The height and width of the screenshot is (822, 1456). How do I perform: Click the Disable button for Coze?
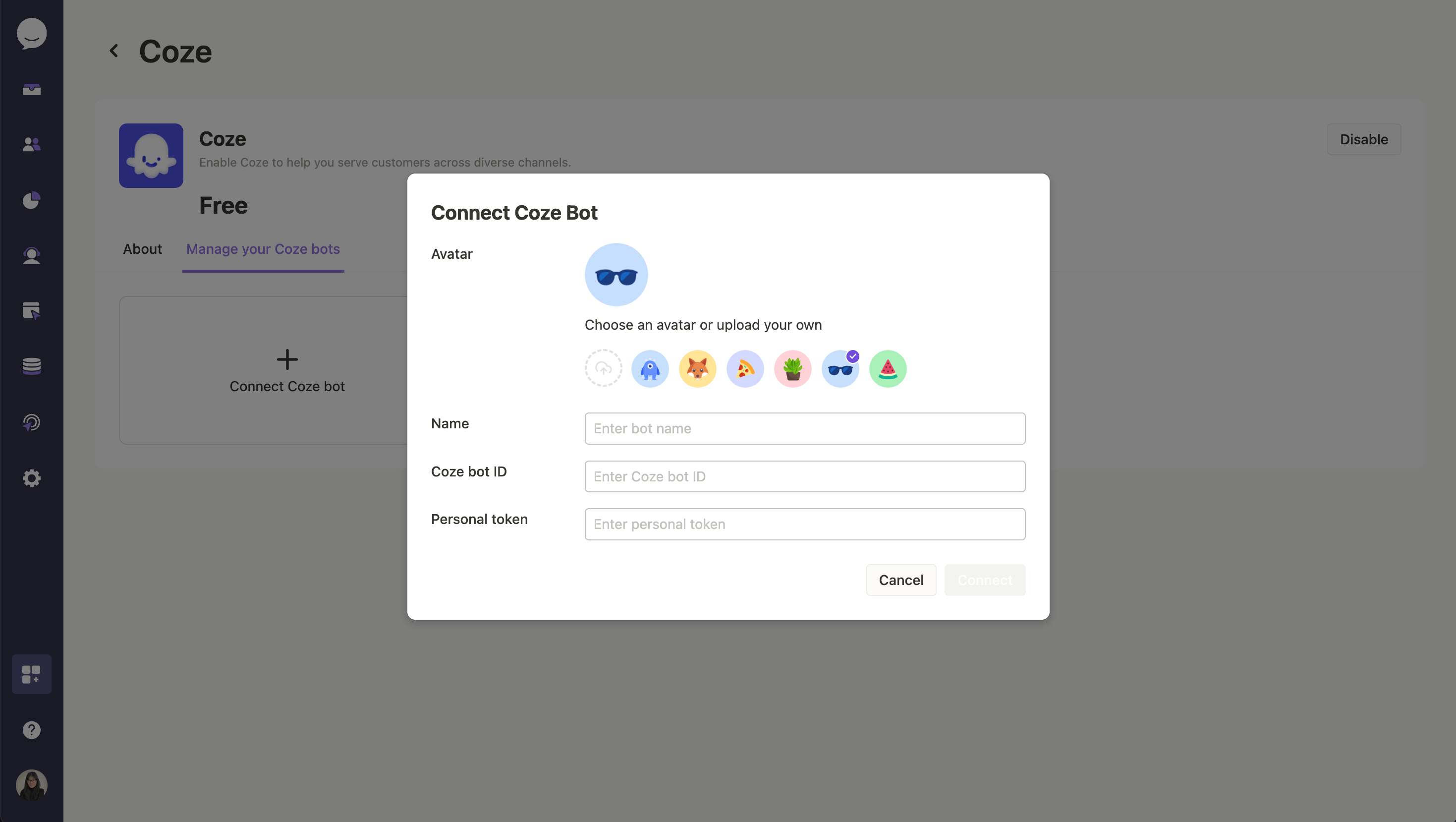(x=1363, y=139)
